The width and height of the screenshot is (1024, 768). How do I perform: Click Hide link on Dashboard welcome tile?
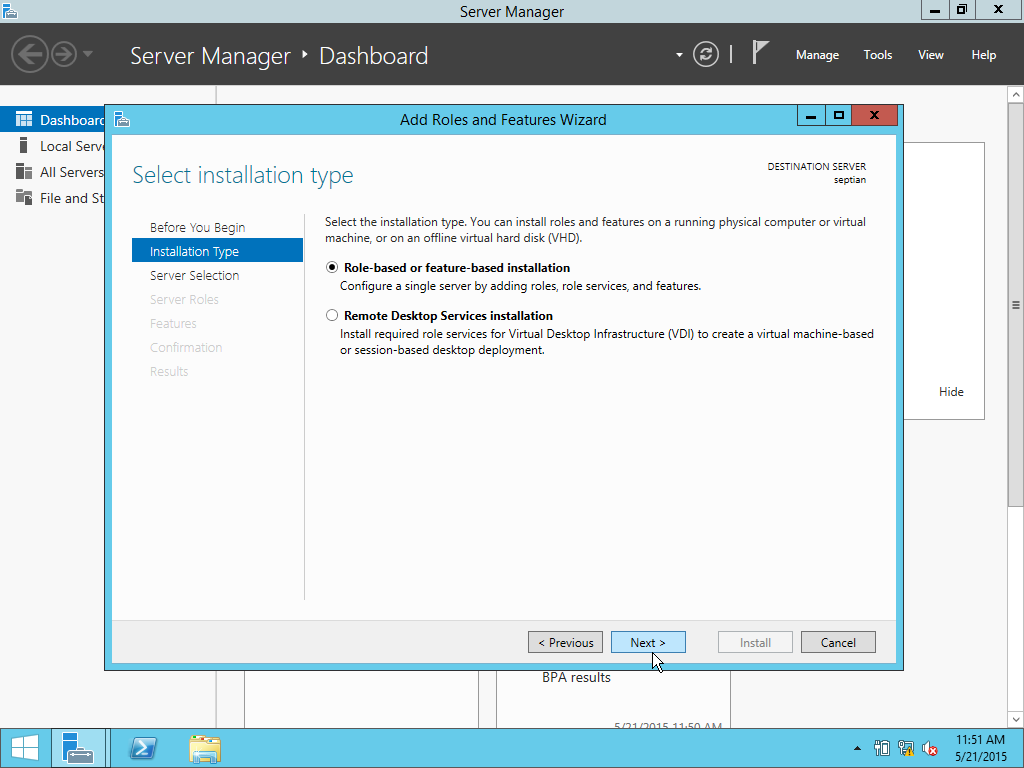coord(951,392)
